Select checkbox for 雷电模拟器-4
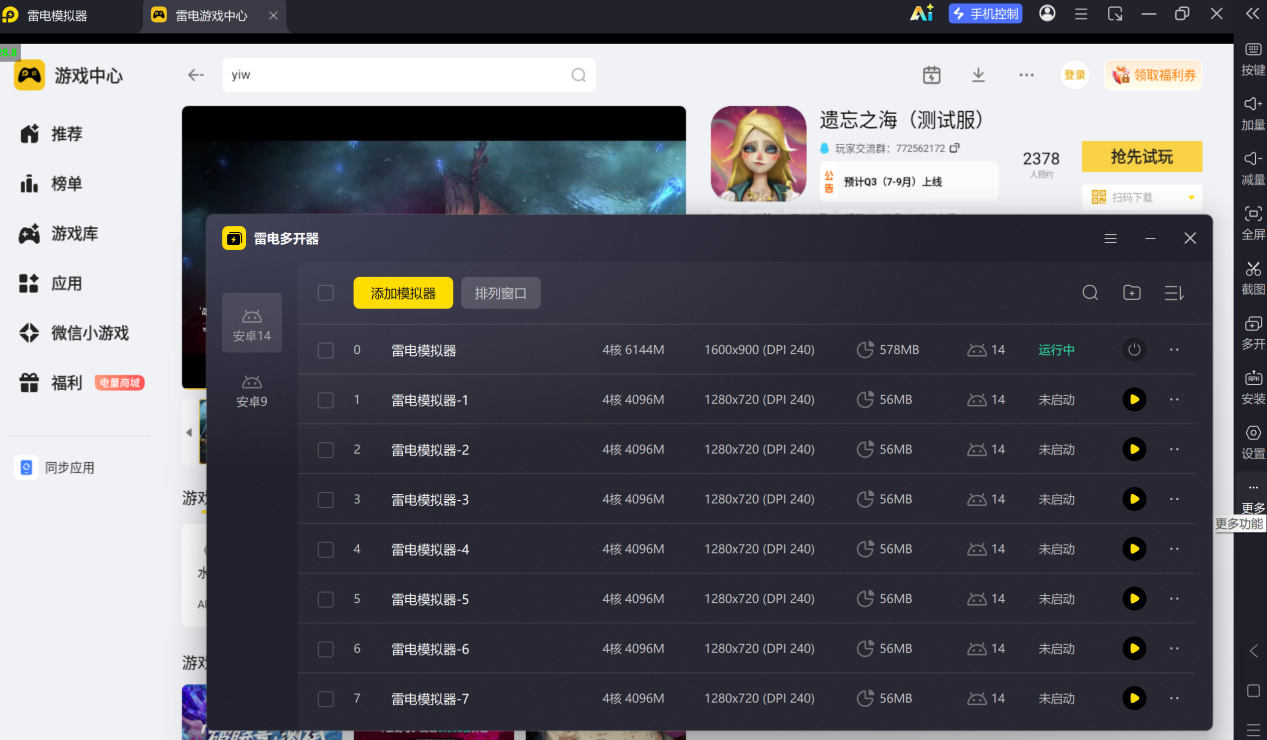Image resolution: width=1267 pixels, height=740 pixels. coord(326,549)
